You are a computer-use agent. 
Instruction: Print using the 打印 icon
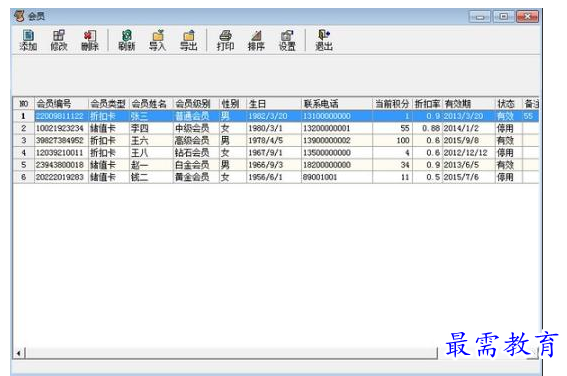[225, 40]
